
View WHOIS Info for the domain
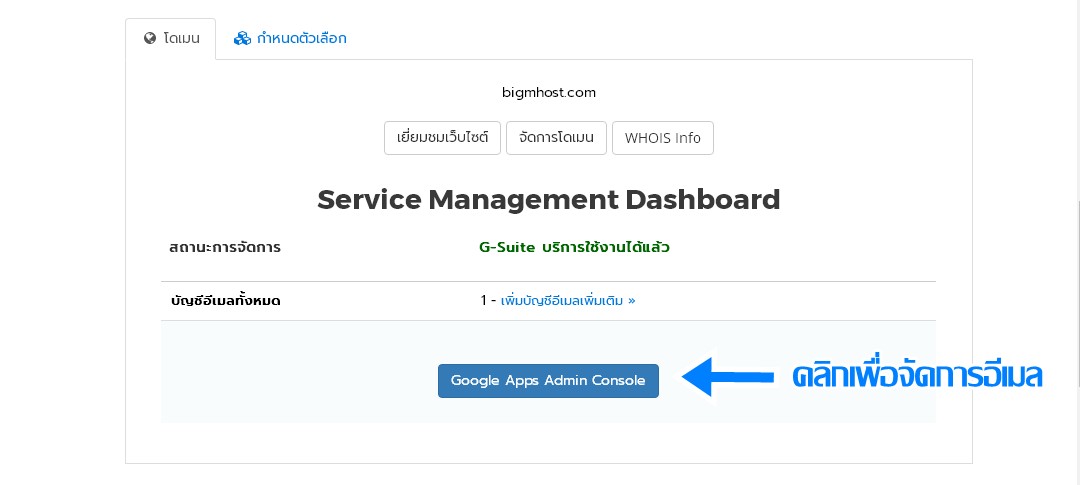[x=663, y=138]
